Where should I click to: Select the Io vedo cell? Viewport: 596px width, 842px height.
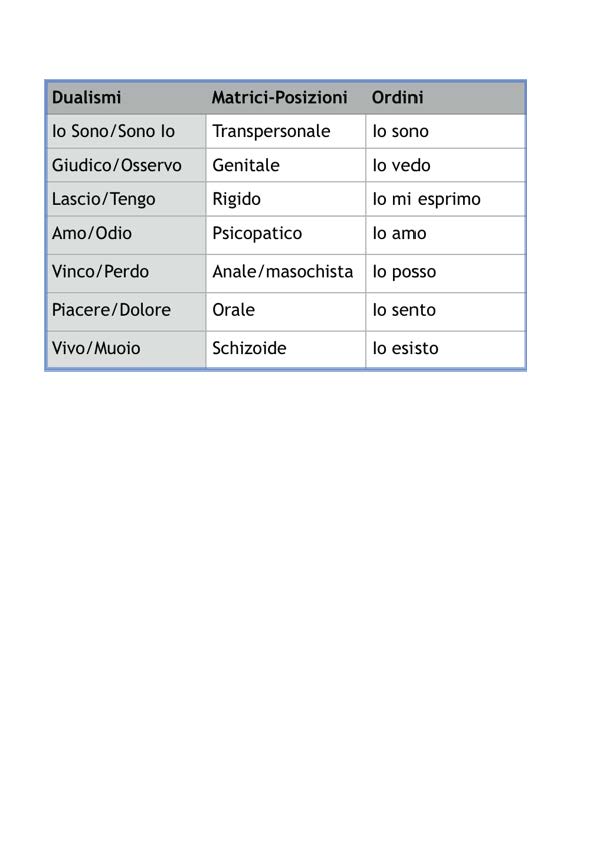(445, 165)
